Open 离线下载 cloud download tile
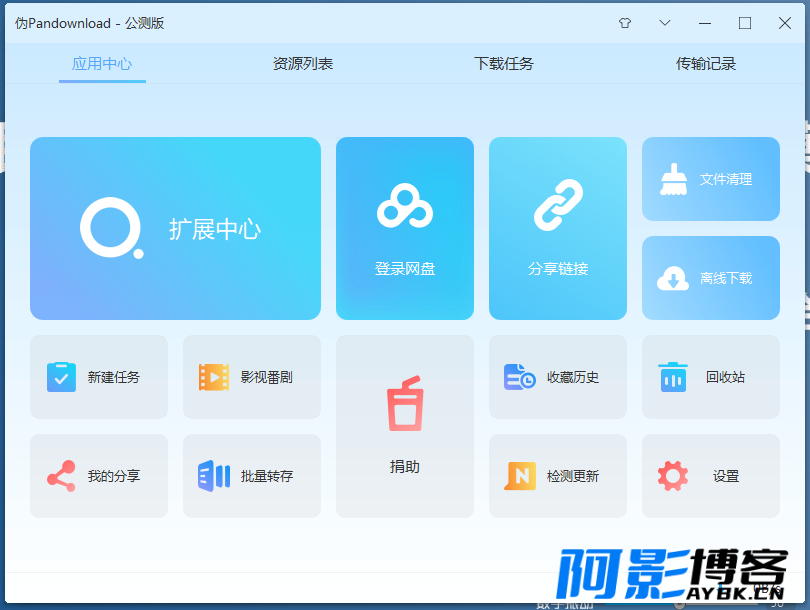This screenshot has height=610, width=810. (x=711, y=278)
